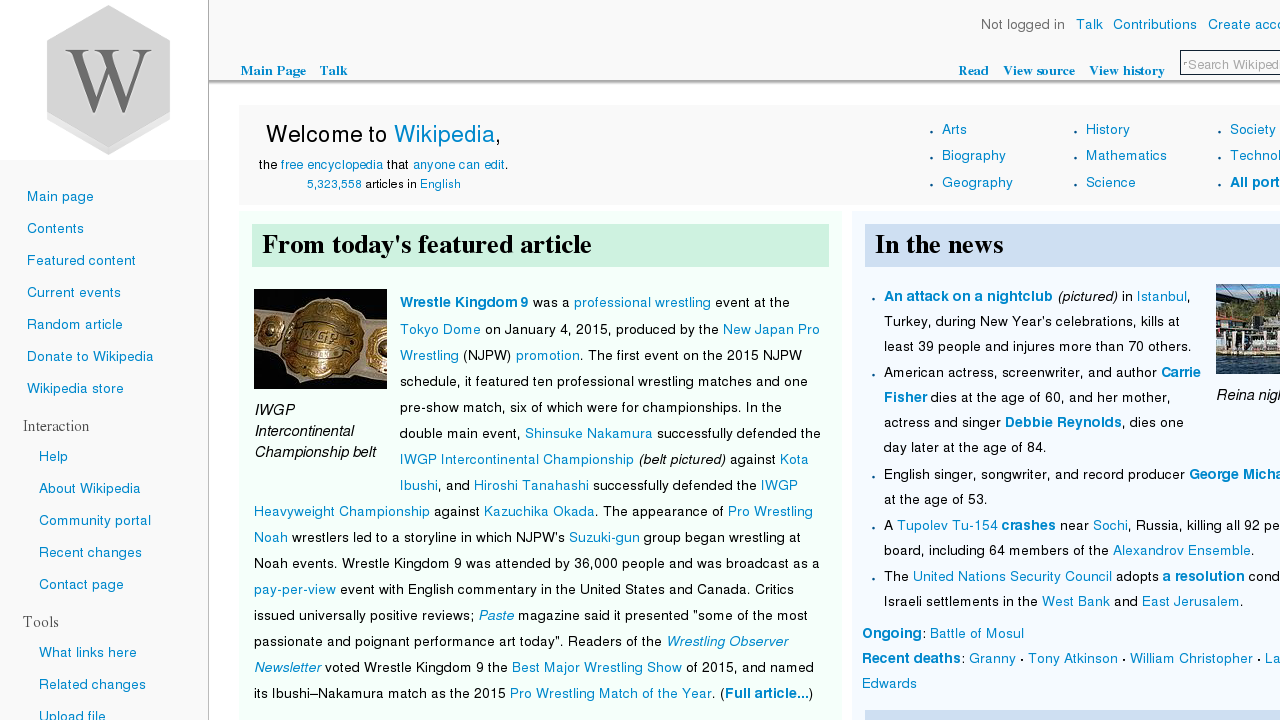This screenshot has width=1280, height=720.
Task: Open the Battle of Mosul link
Action: pos(977,634)
